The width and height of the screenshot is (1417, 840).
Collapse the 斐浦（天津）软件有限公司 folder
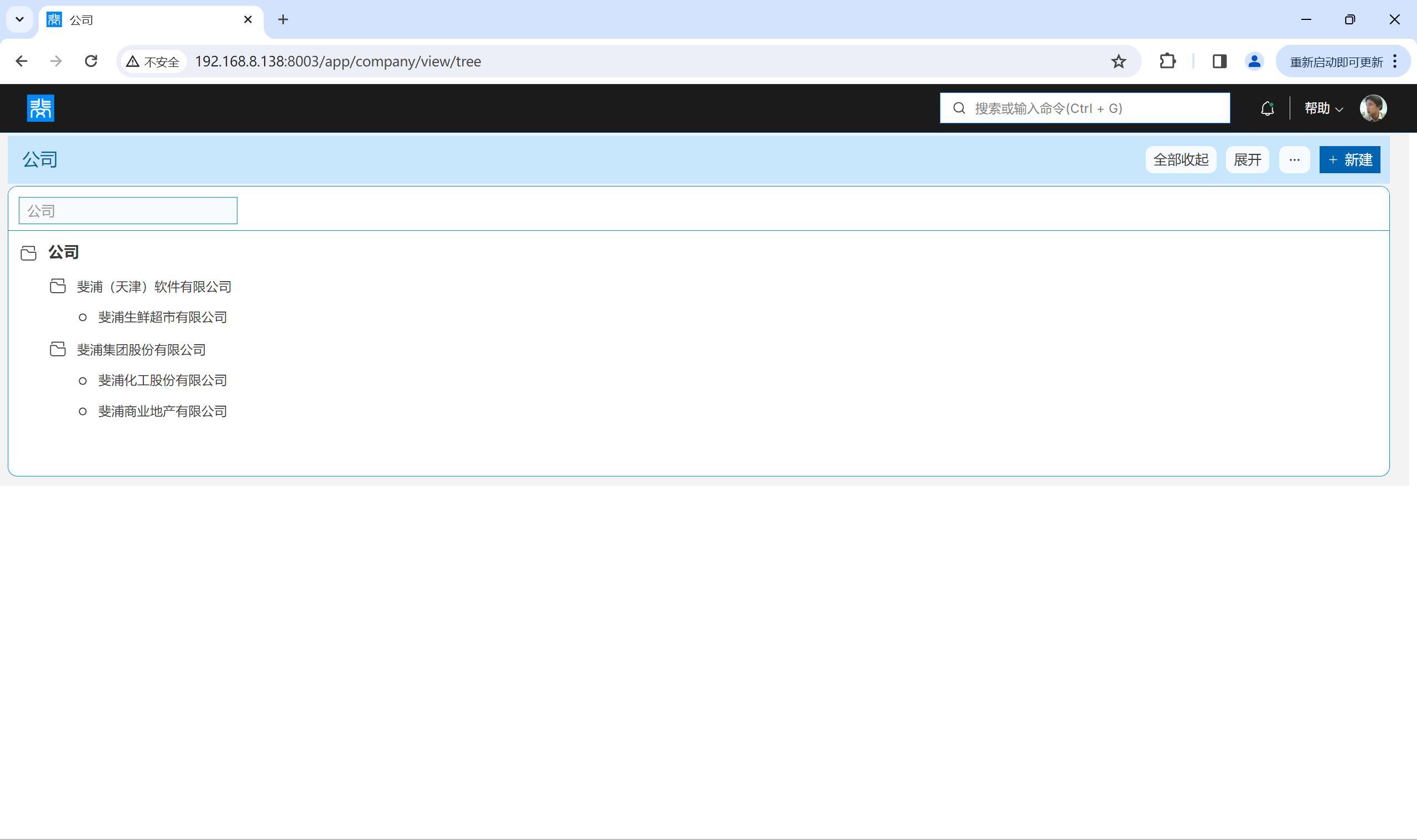(x=58, y=287)
